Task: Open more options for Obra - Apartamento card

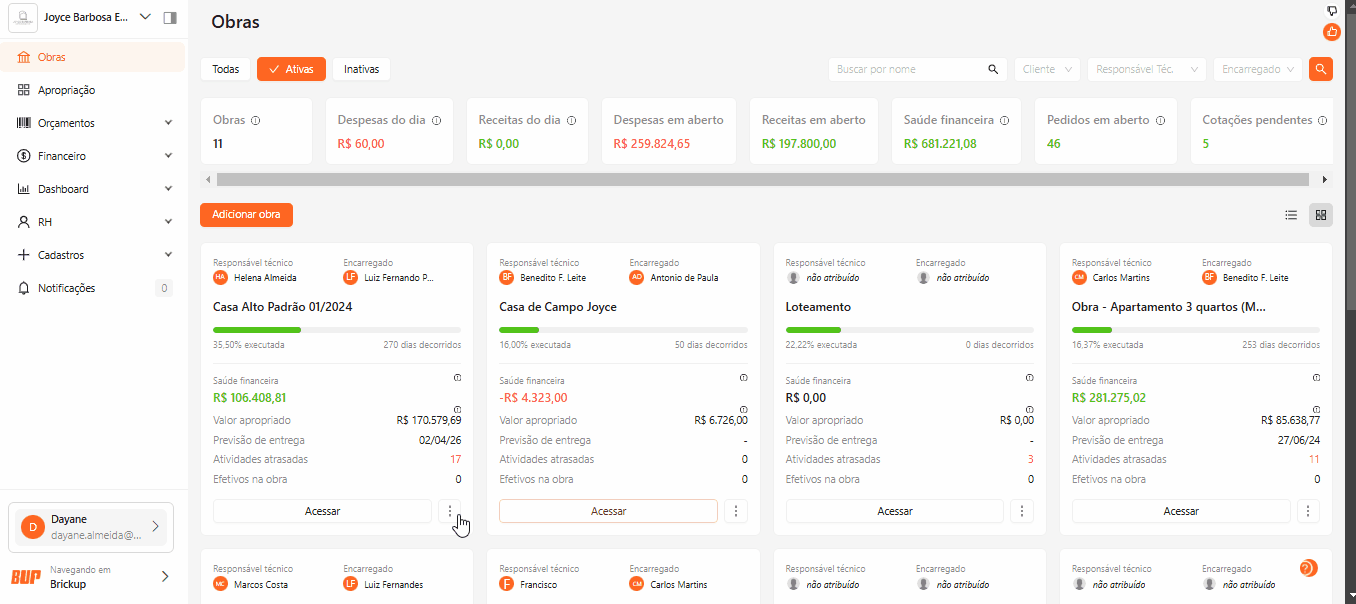Action: [x=1308, y=511]
